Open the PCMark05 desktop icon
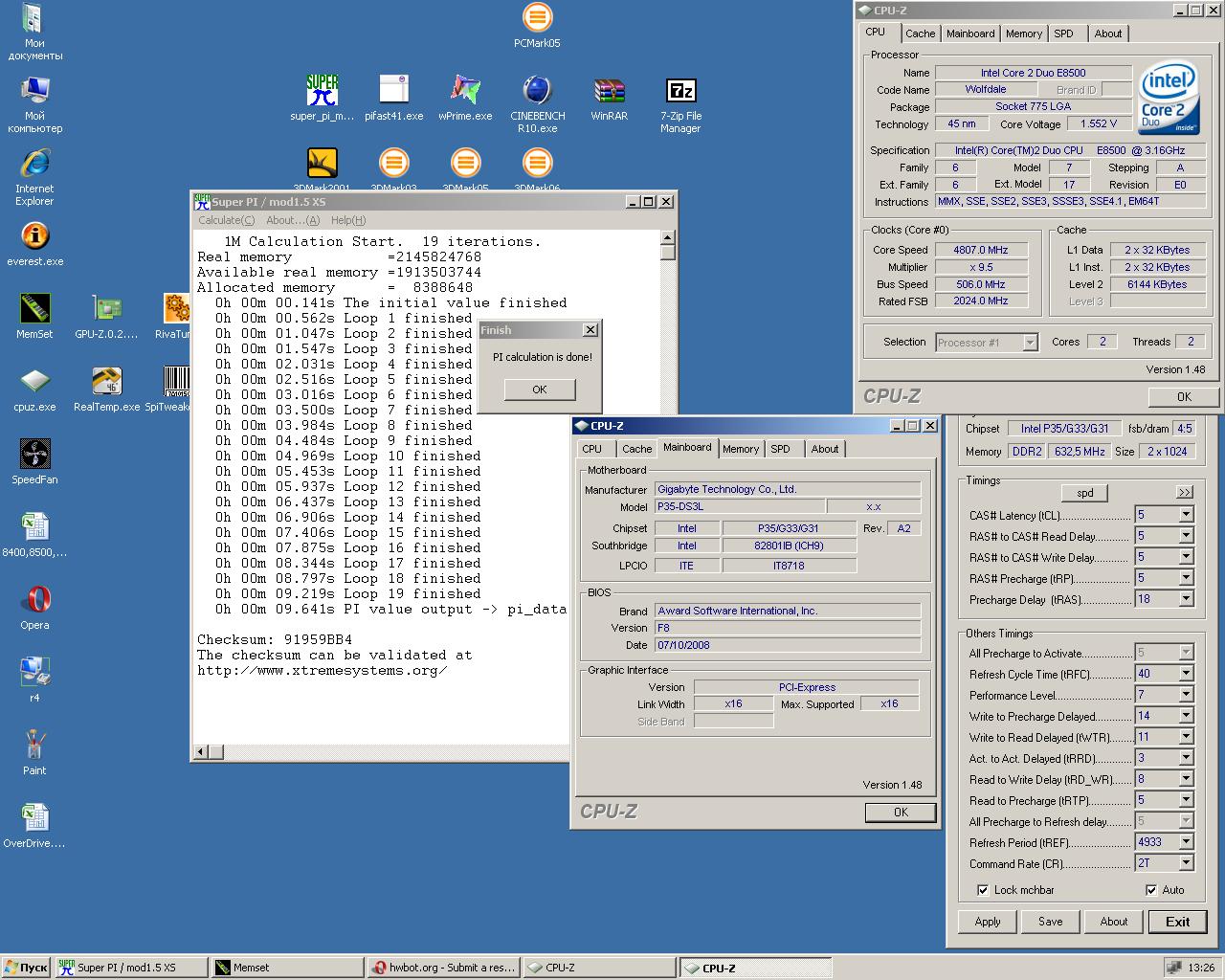The image size is (1225, 980). coord(537,26)
